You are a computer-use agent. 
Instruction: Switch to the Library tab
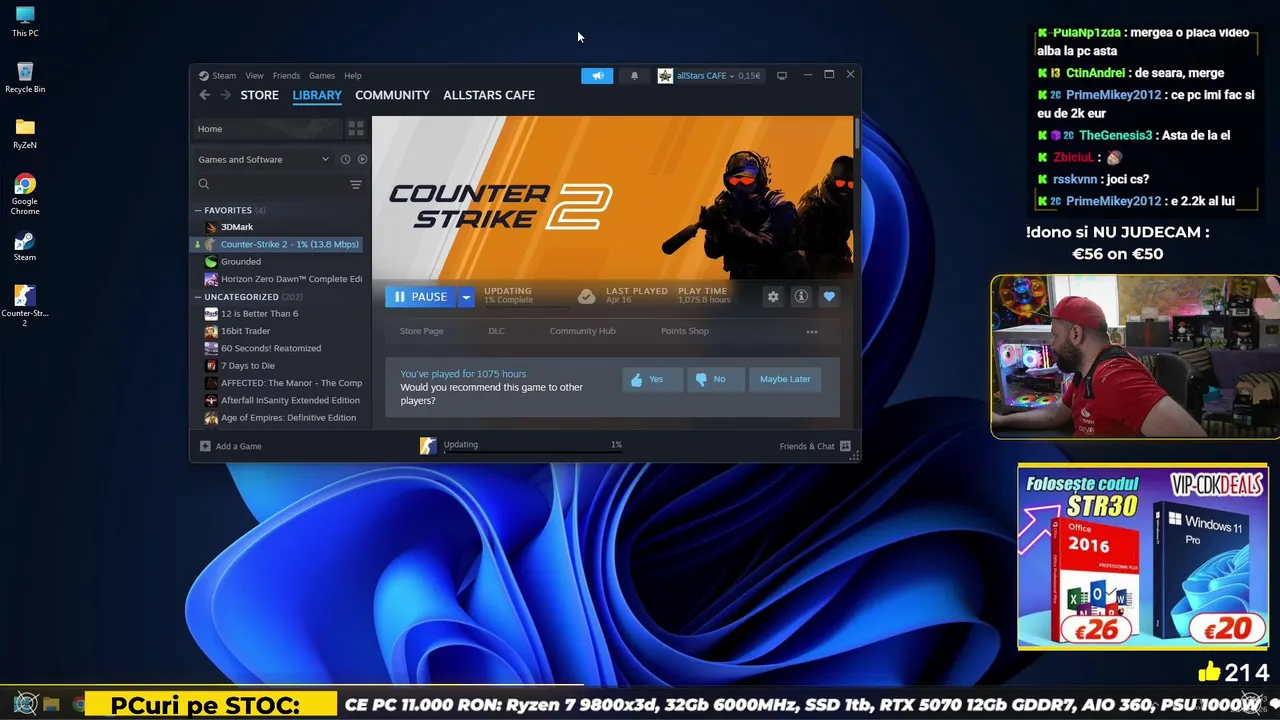[x=317, y=95]
